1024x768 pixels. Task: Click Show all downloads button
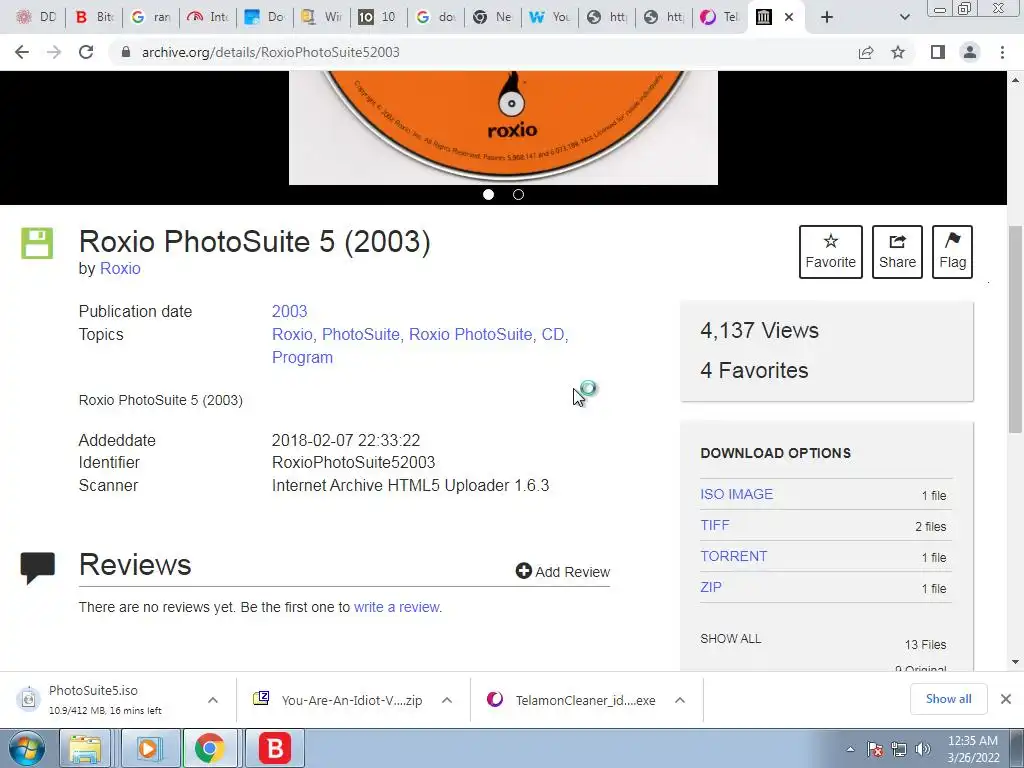click(x=948, y=699)
